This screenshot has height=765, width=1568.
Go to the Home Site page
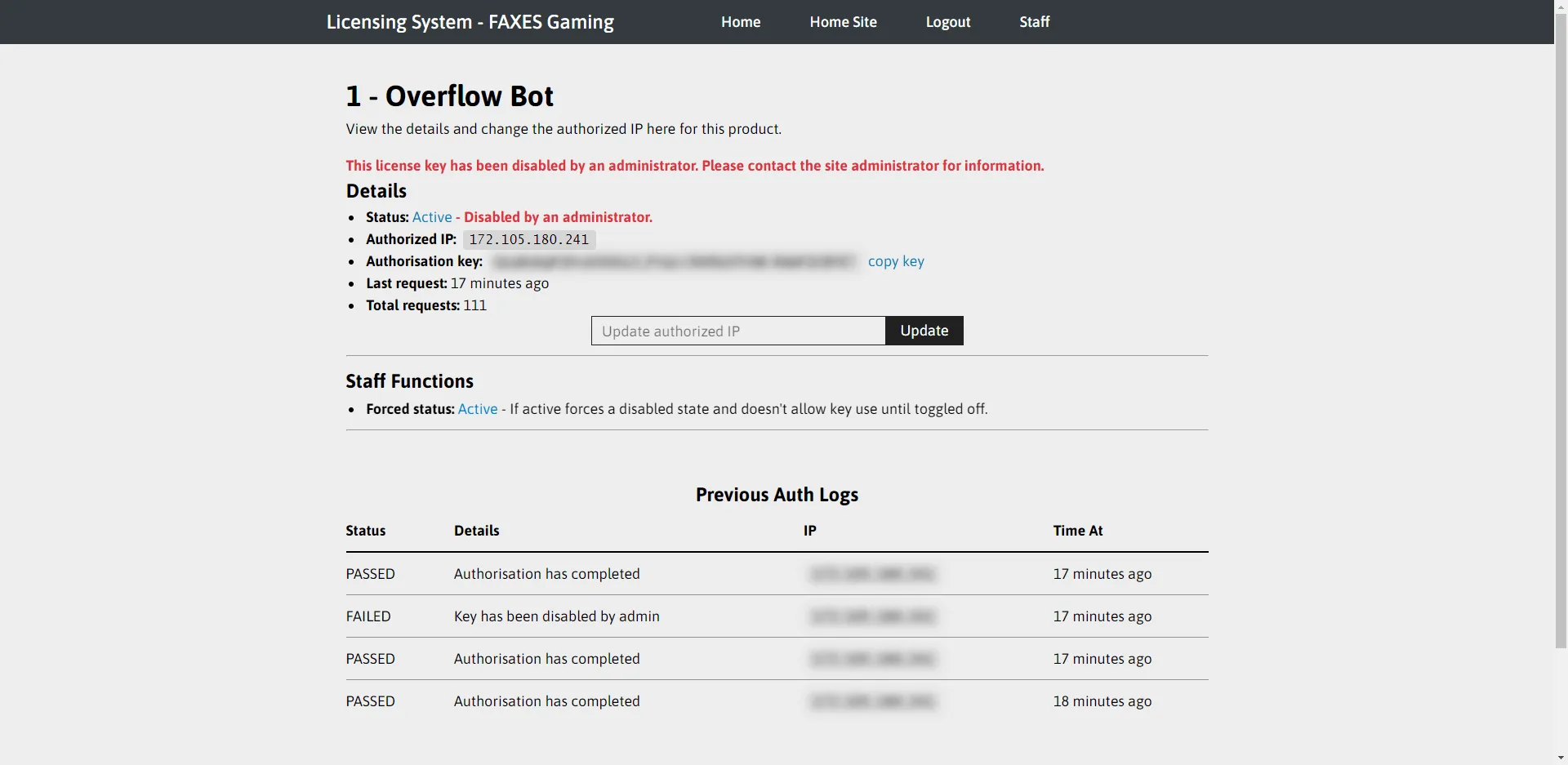click(x=843, y=22)
